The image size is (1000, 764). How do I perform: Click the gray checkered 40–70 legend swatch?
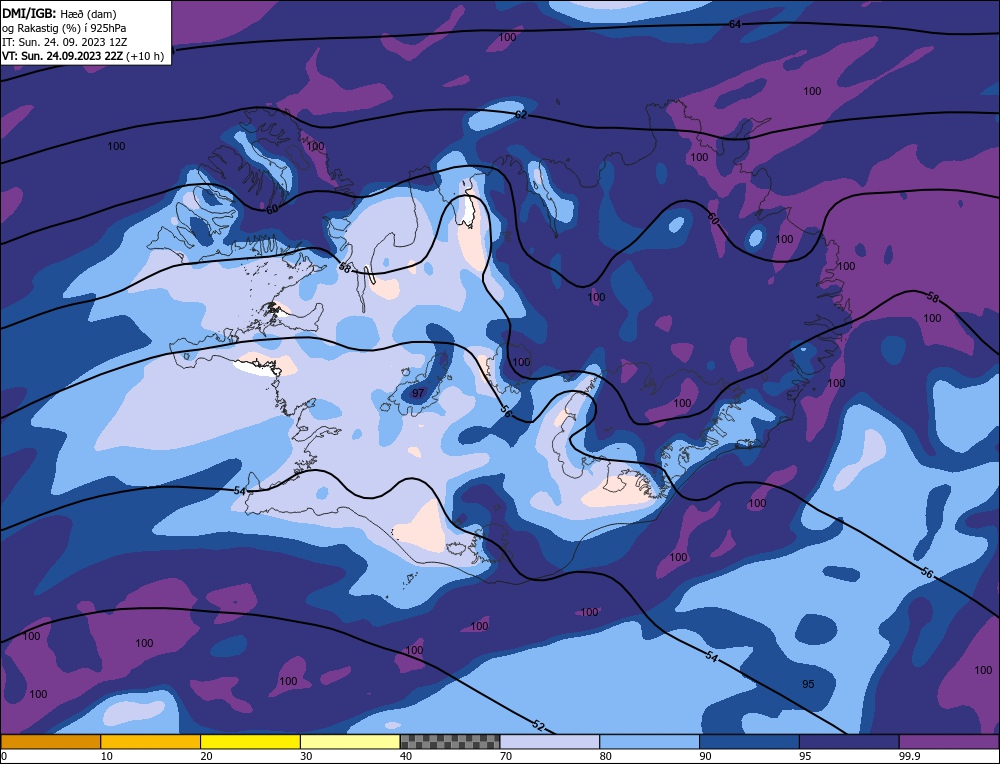click(450, 741)
